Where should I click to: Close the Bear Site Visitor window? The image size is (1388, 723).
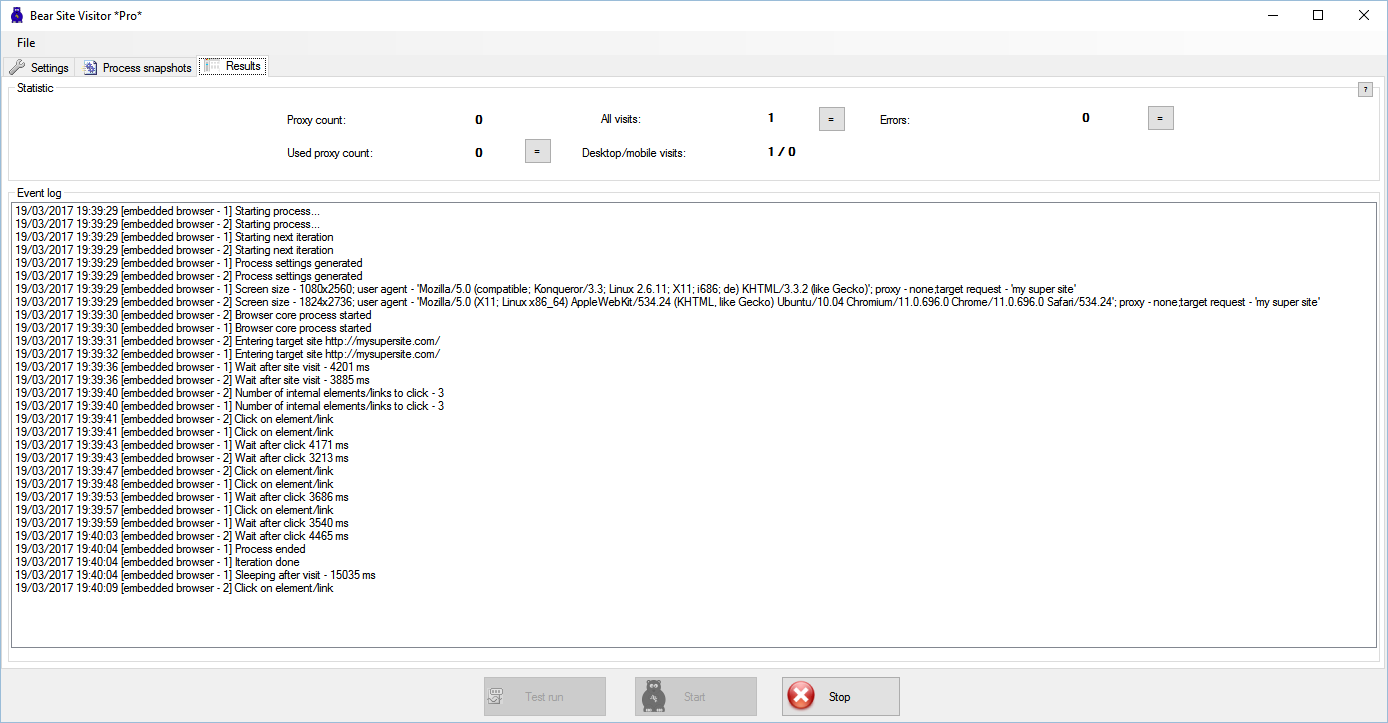[x=1364, y=15]
